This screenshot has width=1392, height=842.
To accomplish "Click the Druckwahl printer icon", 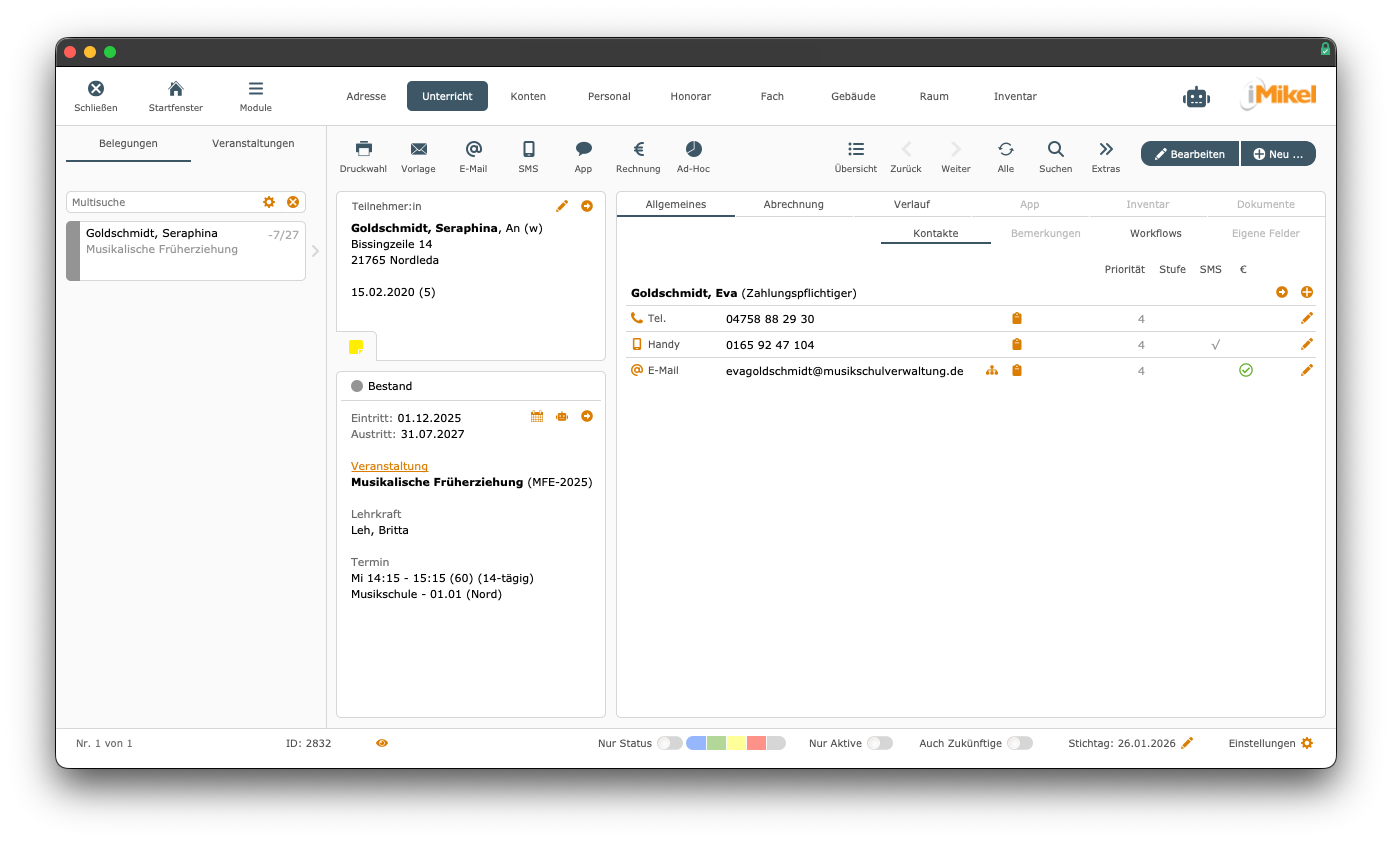I will 363,149.
